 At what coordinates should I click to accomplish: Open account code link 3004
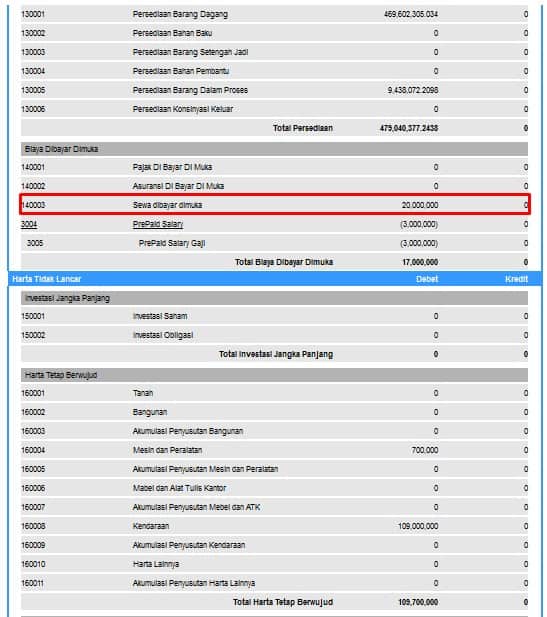[29, 224]
